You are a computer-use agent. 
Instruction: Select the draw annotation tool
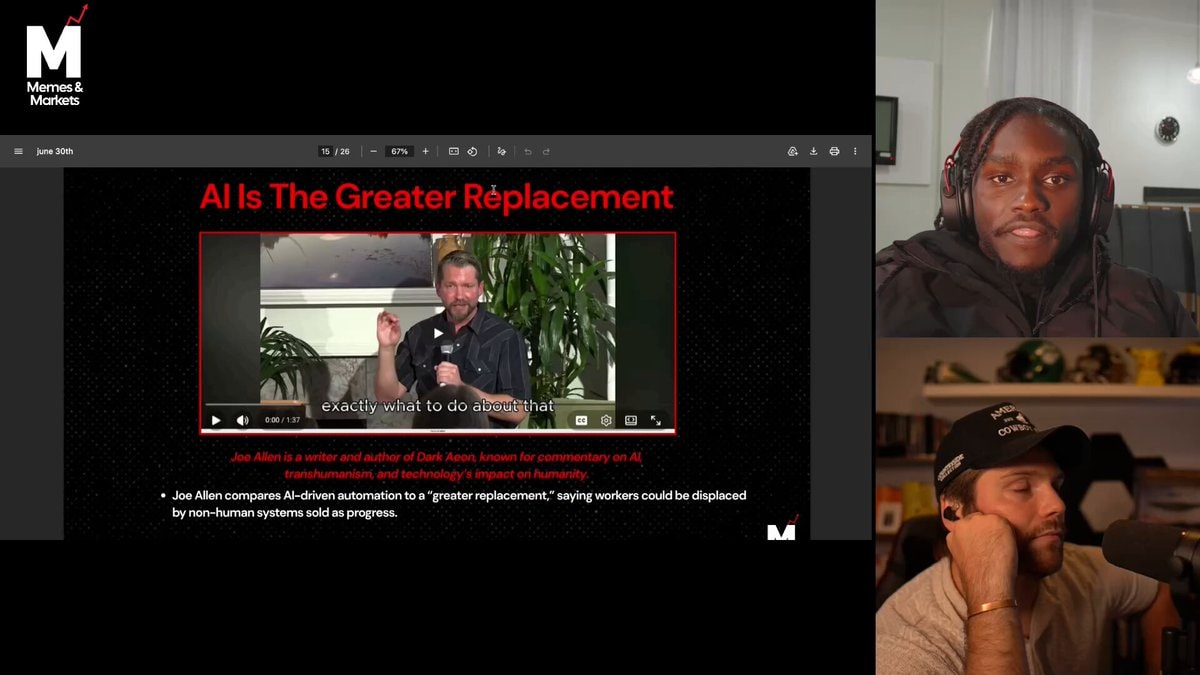tap(501, 152)
